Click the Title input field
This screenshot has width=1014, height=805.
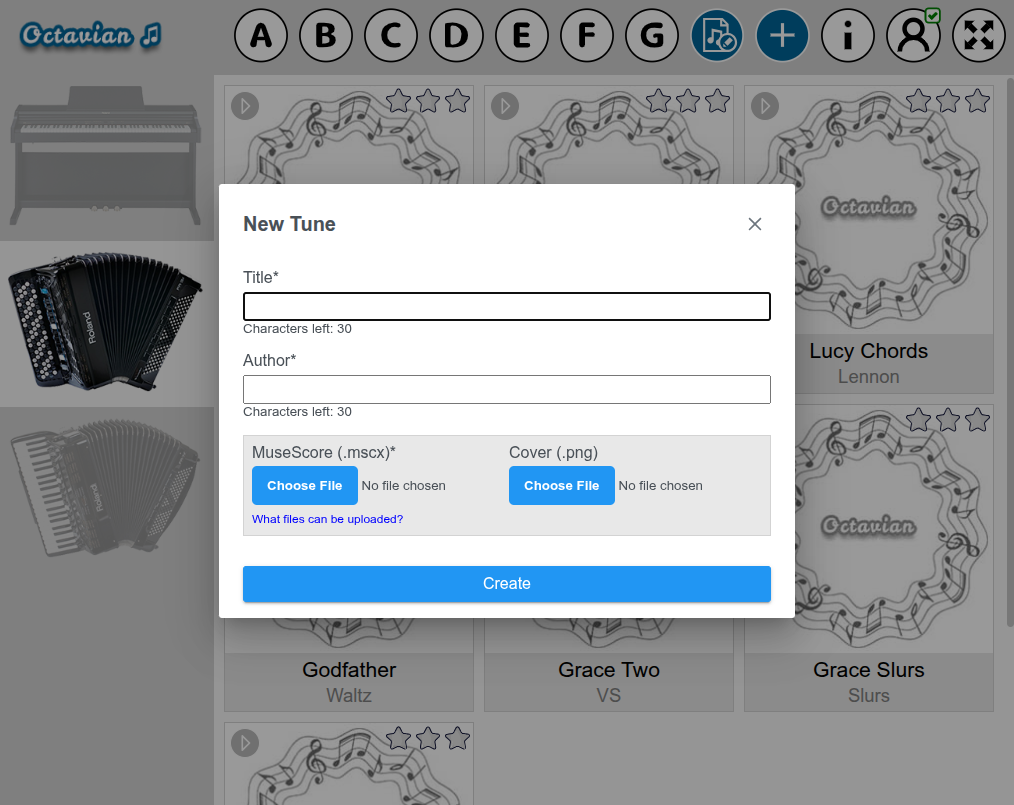[506, 306]
